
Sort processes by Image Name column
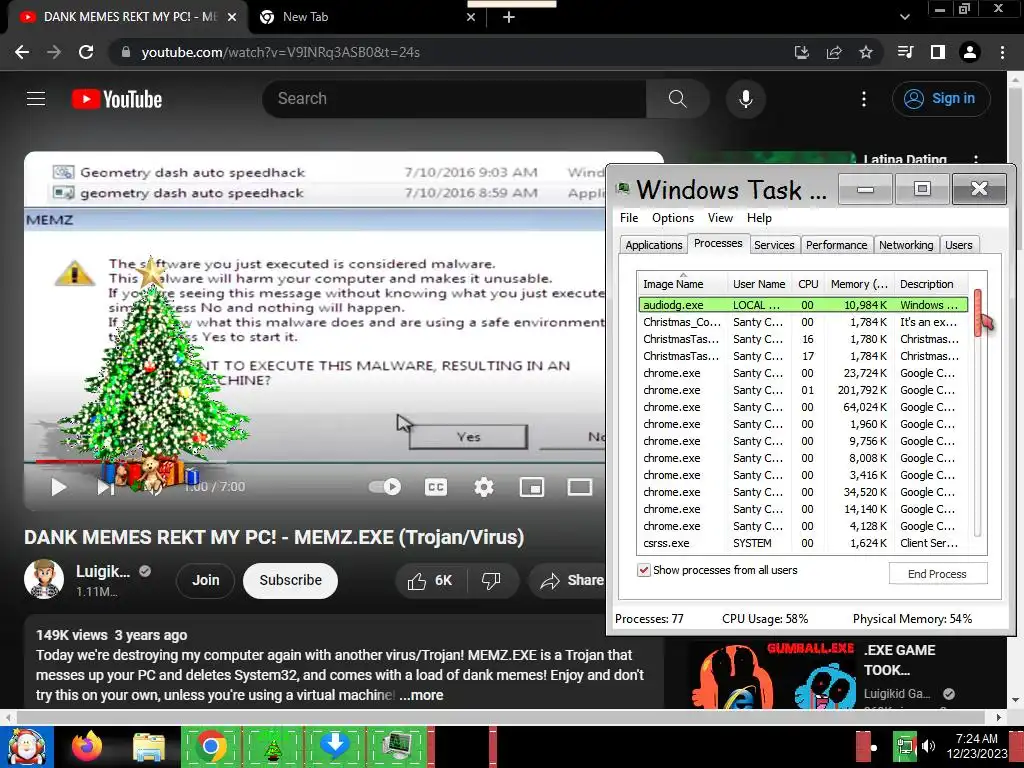coord(682,284)
